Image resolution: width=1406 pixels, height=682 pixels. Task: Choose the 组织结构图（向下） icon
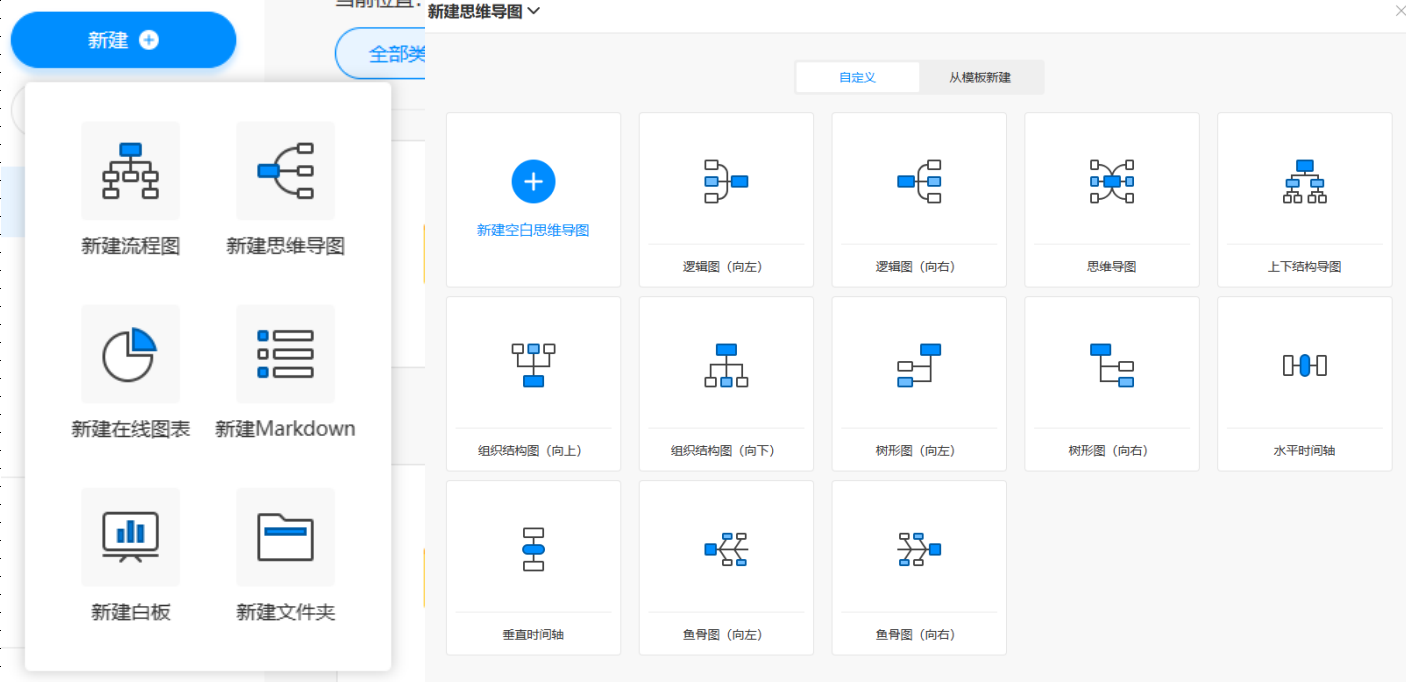(x=726, y=365)
